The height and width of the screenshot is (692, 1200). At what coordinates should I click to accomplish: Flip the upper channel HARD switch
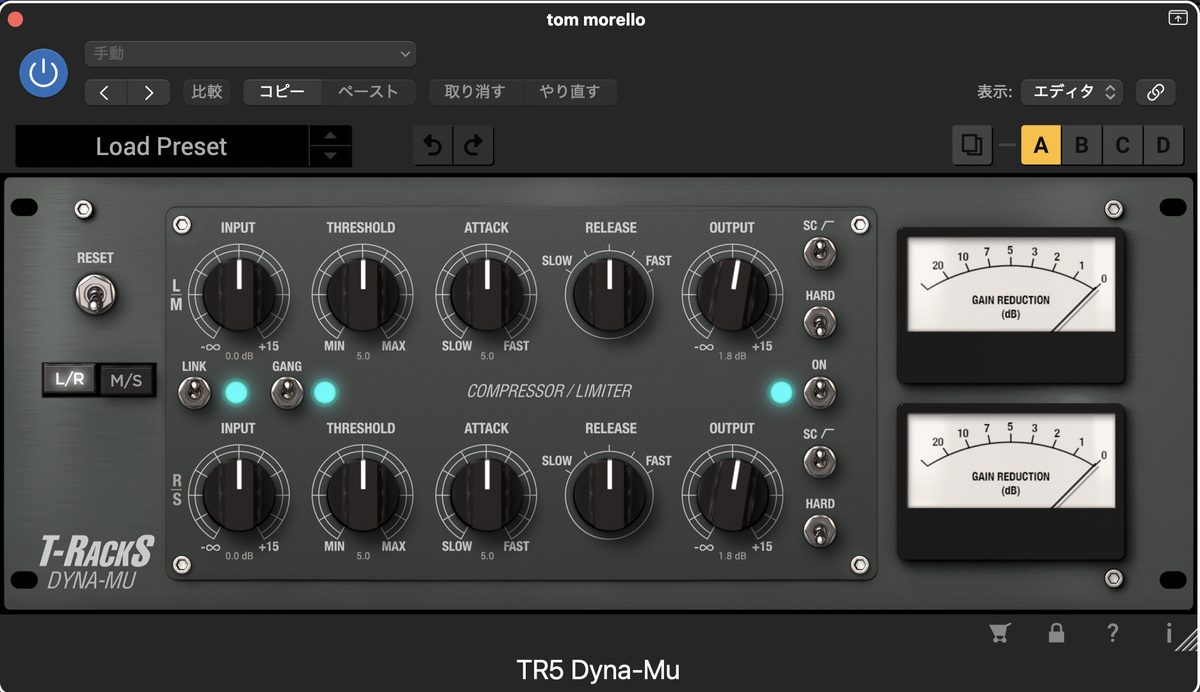click(x=819, y=322)
